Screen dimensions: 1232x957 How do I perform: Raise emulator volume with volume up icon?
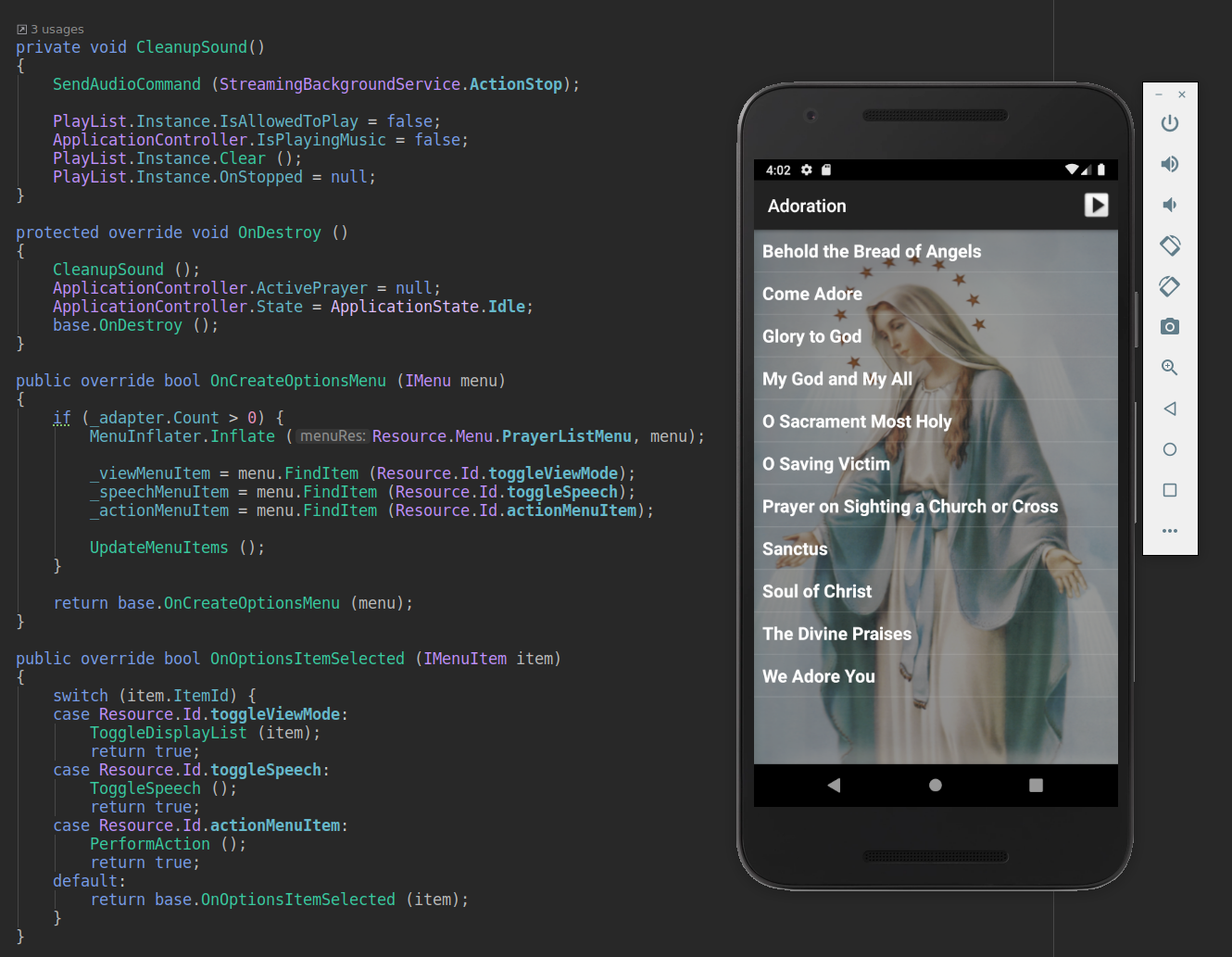point(1170,164)
